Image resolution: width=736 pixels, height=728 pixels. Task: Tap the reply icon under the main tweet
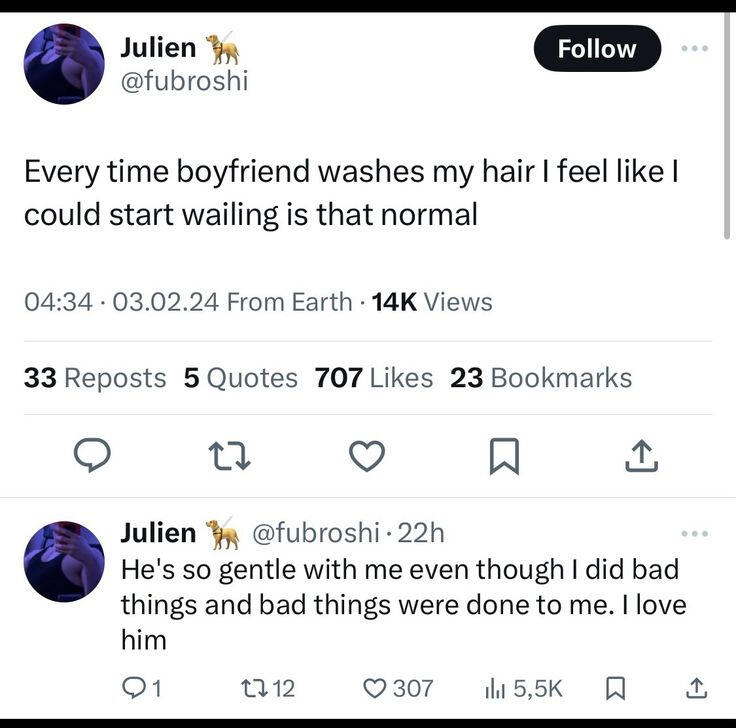(92, 454)
